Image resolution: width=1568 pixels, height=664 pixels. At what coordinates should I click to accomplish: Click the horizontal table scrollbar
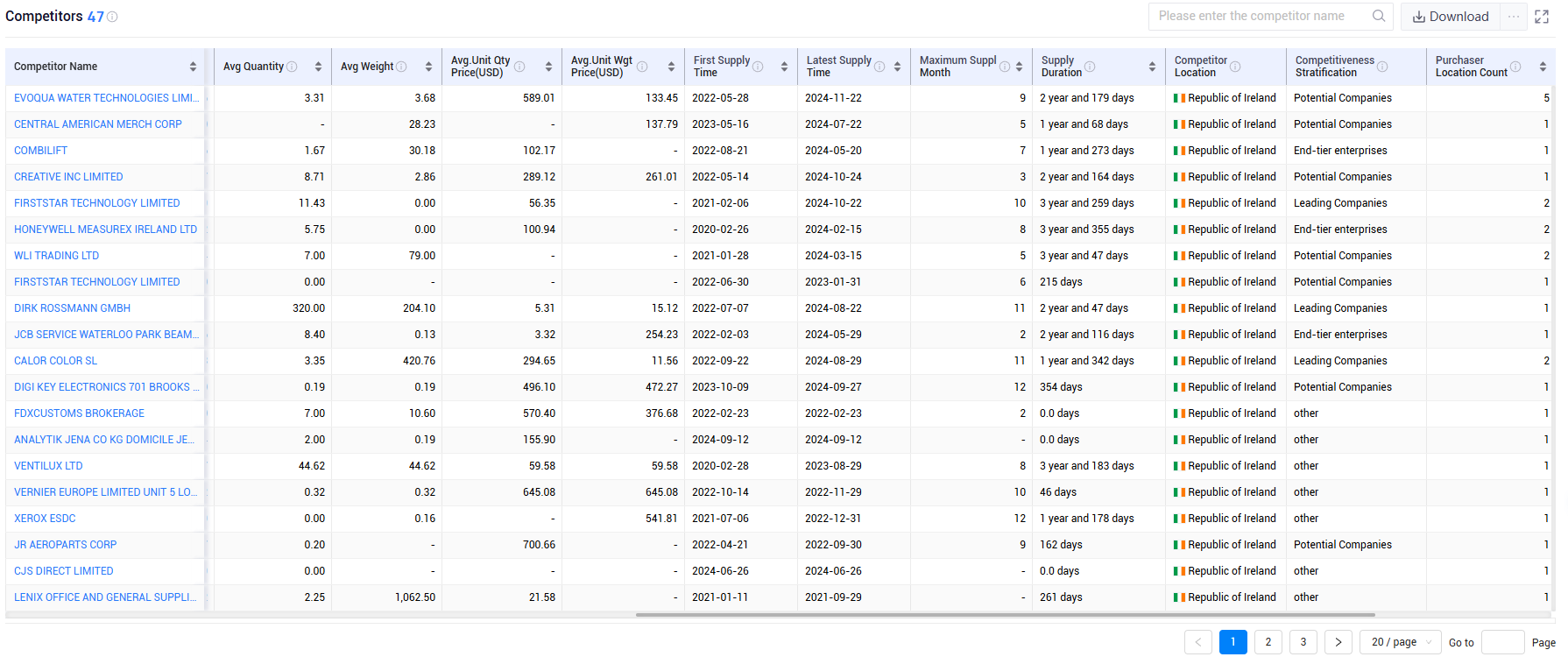1005,615
